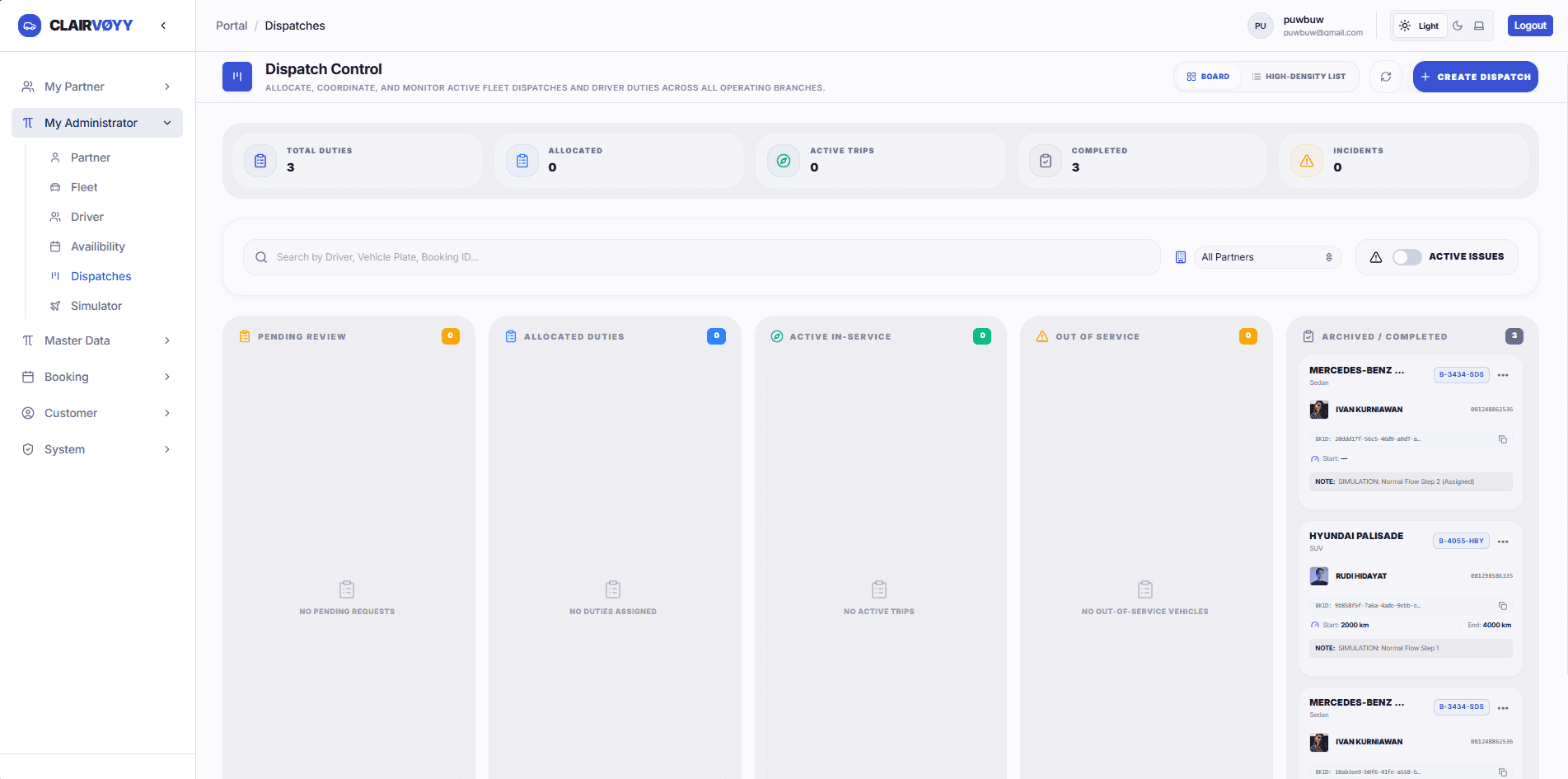Copy booking ID 20ddd17f of first card
The height and width of the screenshot is (779, 1568).
point(1503,439)
